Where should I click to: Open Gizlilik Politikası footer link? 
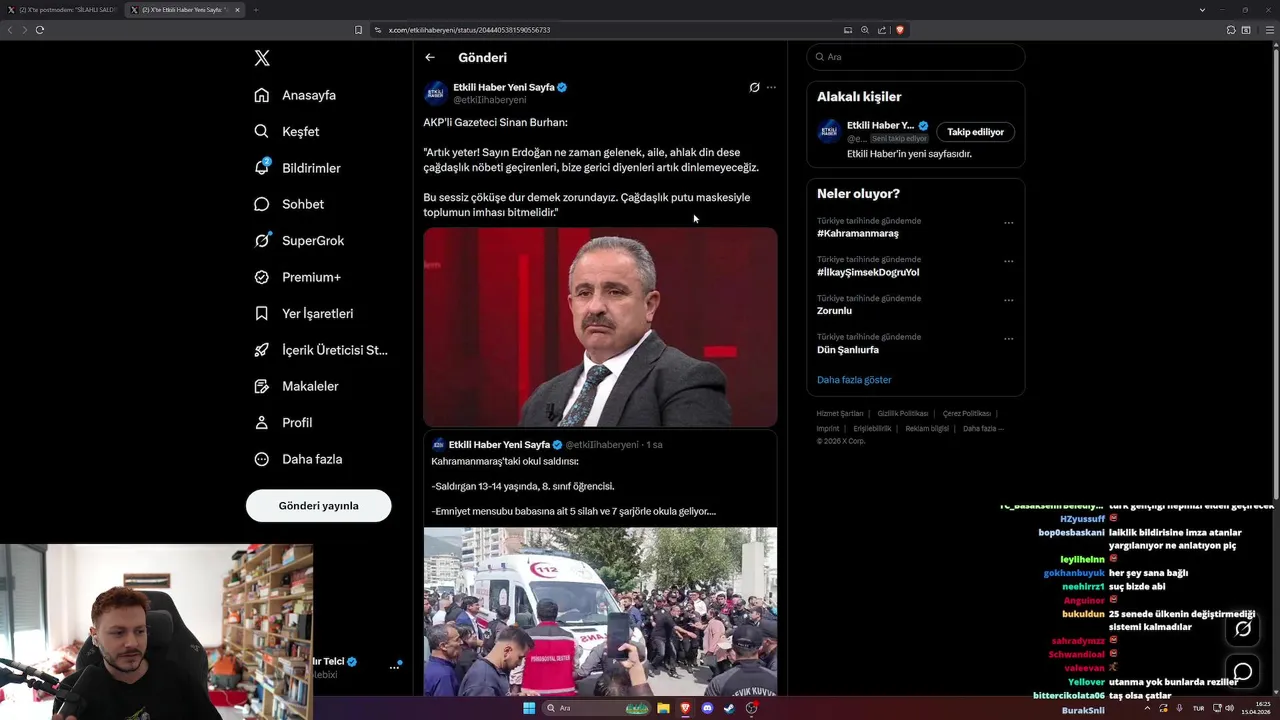pos(903,413)
